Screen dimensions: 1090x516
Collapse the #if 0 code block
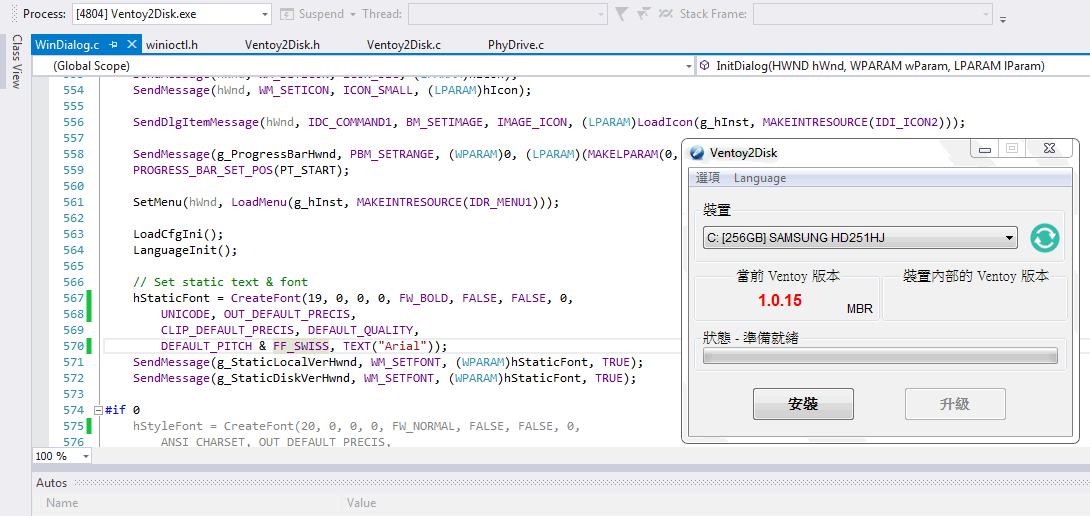point(98,410)
